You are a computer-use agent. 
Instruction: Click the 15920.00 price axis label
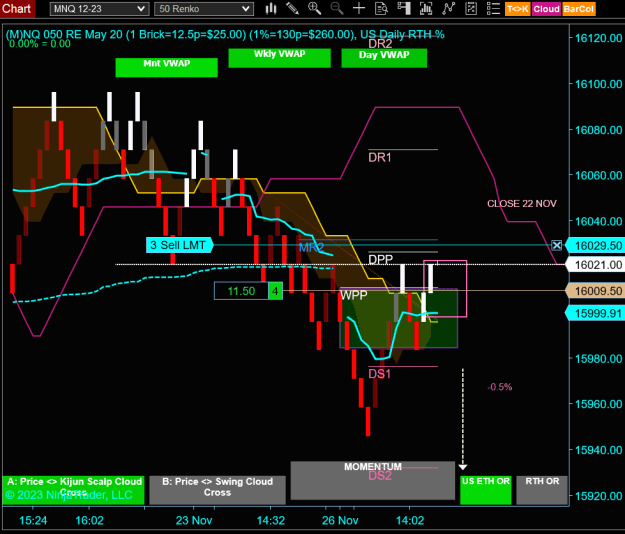[598, 496]
